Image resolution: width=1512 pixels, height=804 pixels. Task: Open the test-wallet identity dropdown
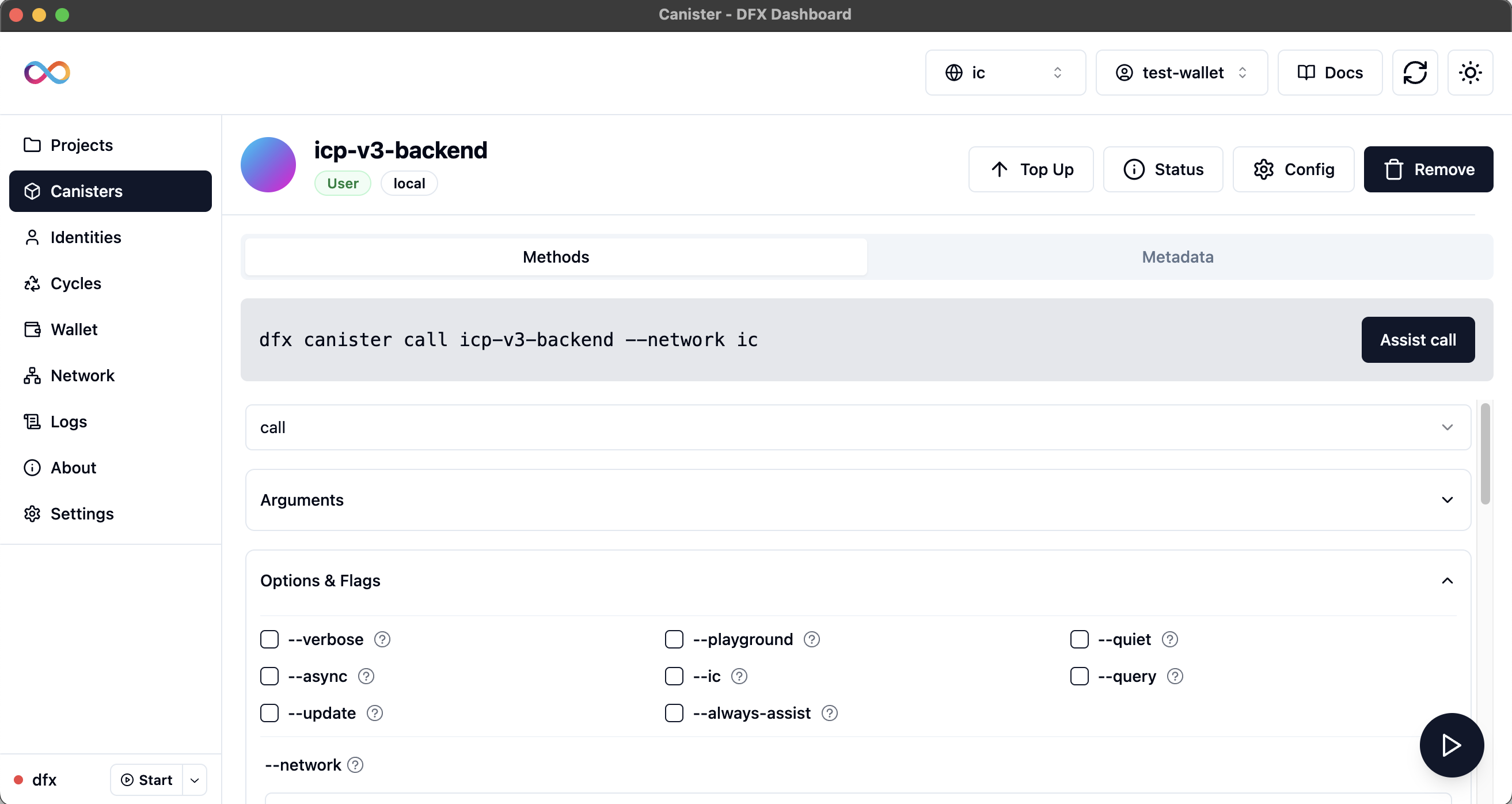click(1181, 72)
